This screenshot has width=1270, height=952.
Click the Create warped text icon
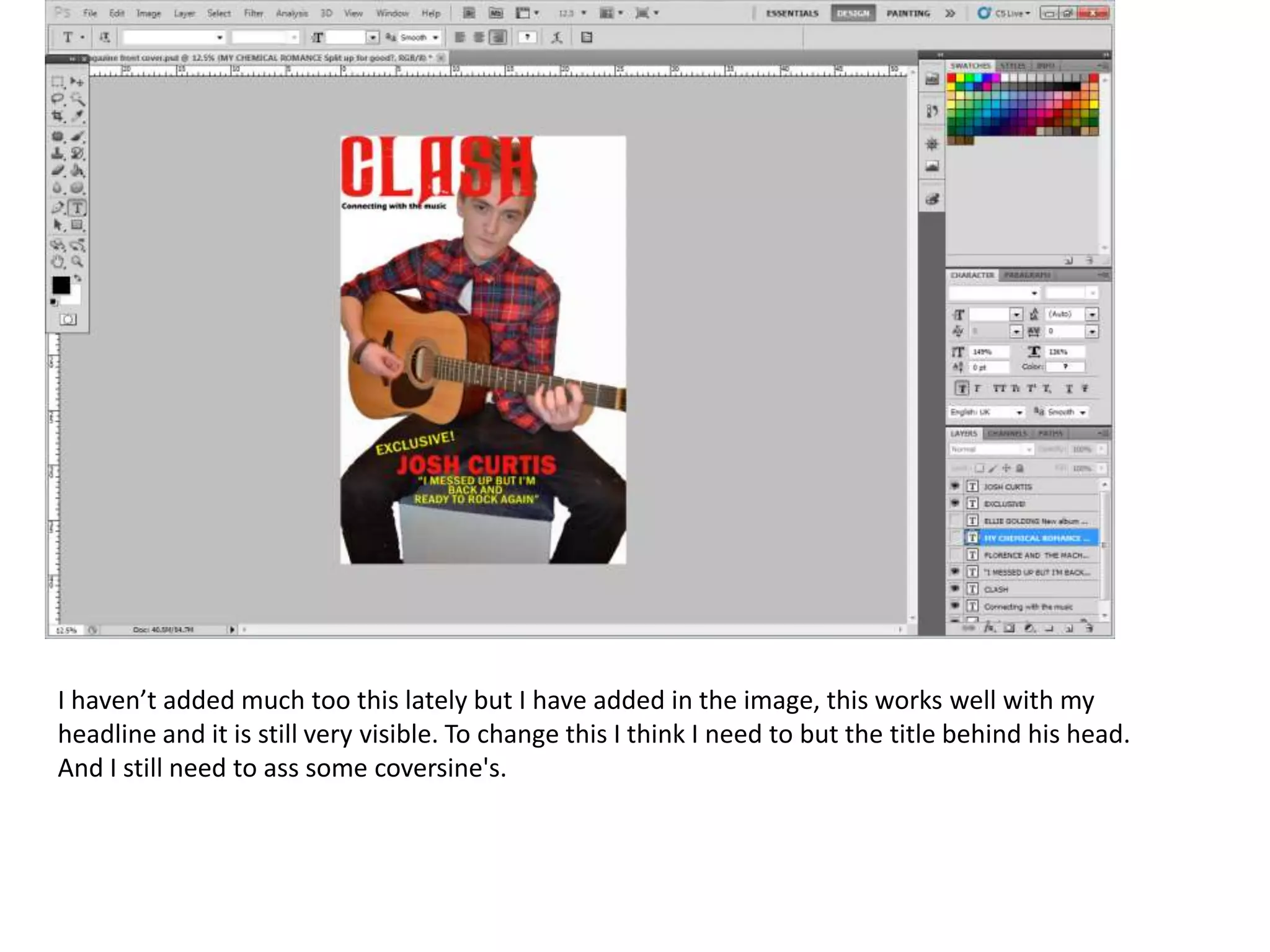point(557,38)
